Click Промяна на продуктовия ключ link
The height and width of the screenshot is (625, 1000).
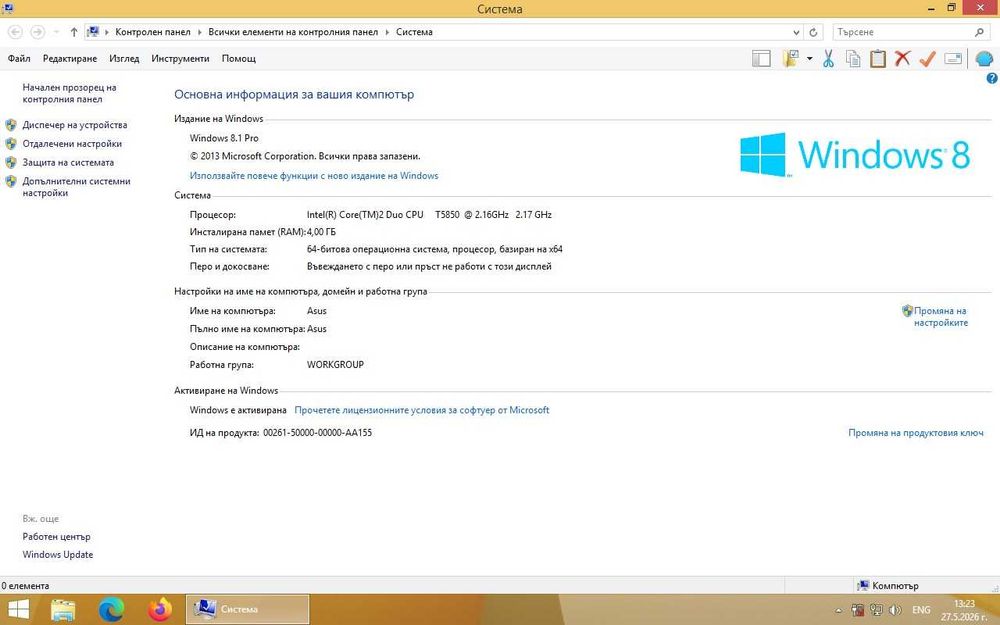click(916, 432)
